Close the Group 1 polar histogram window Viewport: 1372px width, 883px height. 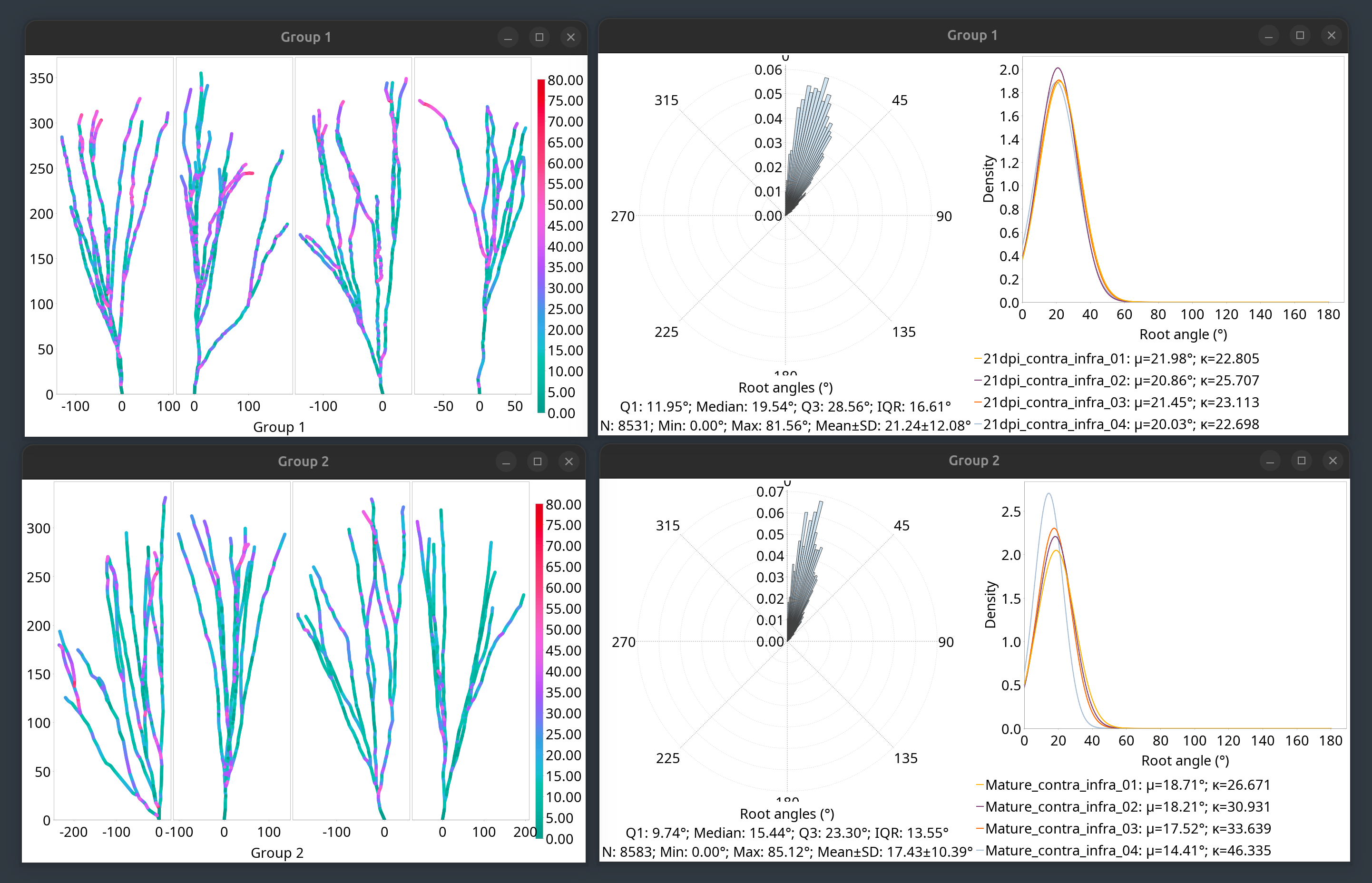pos(1331,36)
